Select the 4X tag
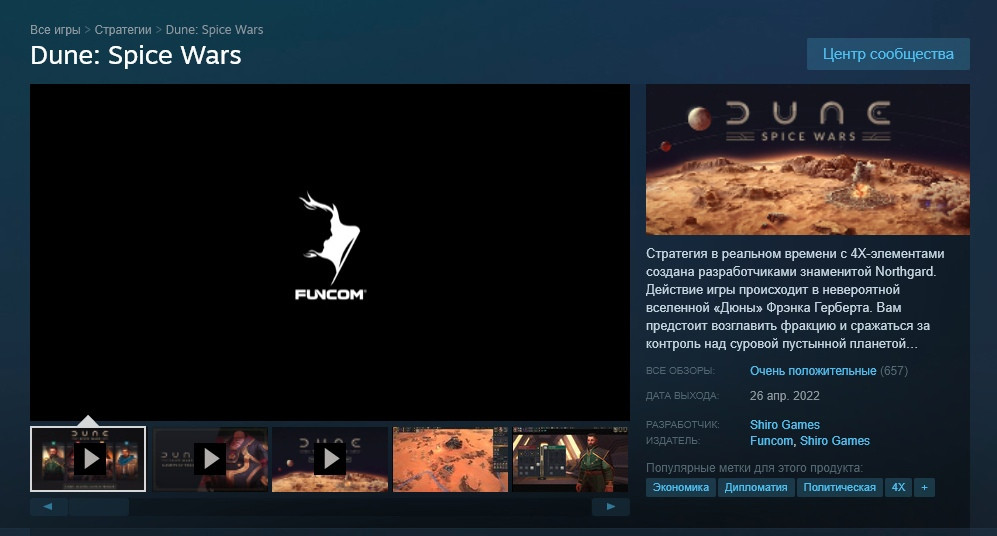 pos(898,488)
